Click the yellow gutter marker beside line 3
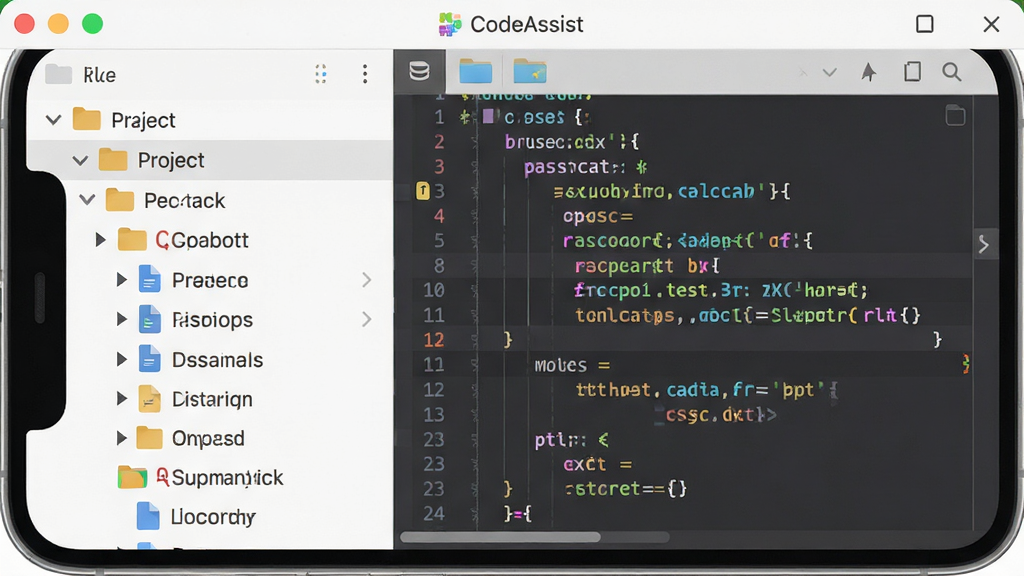This screenshot has height=576, width=1024. tap(423, 191)
